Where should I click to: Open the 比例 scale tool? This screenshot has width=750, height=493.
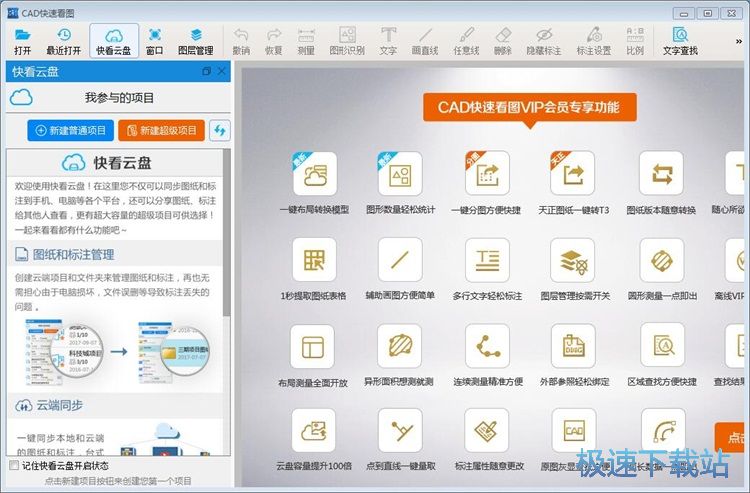(x=635, y=41)
